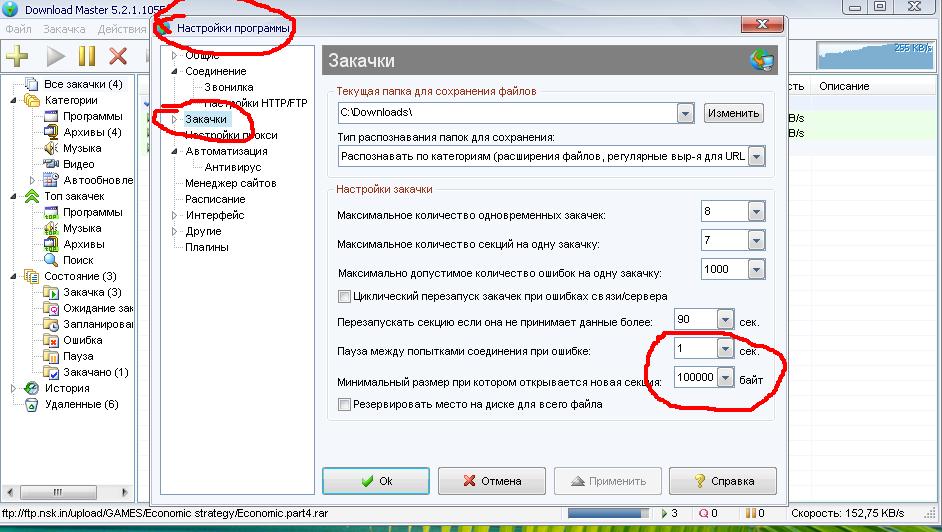Viewport: 942px width, 532px height.
Task: Click the Pause download toolbar icon
Action: coord(87,56)
